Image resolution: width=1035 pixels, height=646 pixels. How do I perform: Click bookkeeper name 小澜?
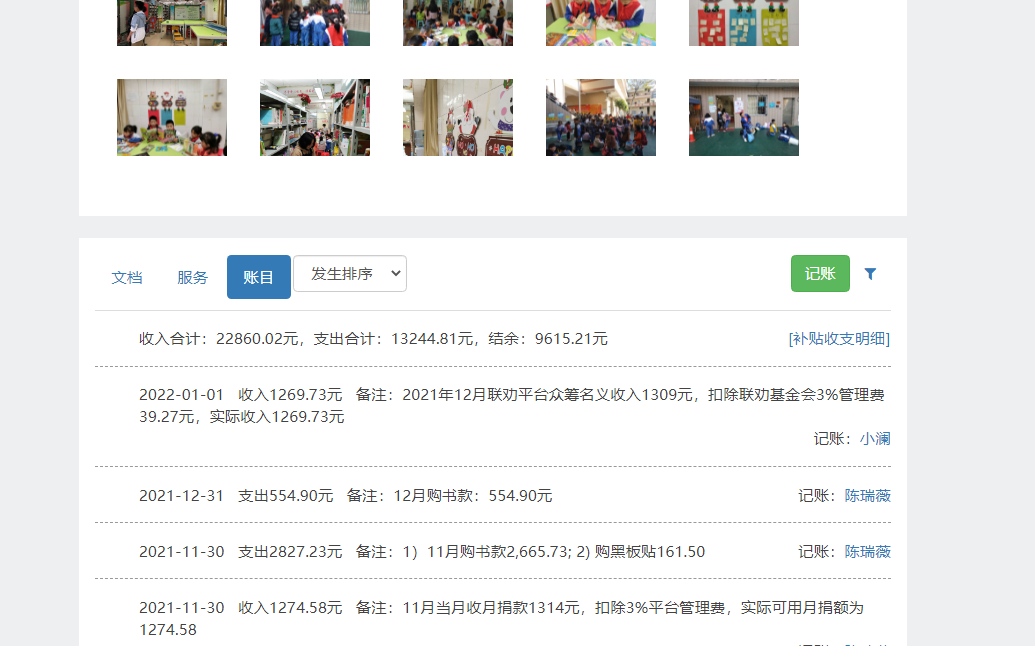click(875, 439)
